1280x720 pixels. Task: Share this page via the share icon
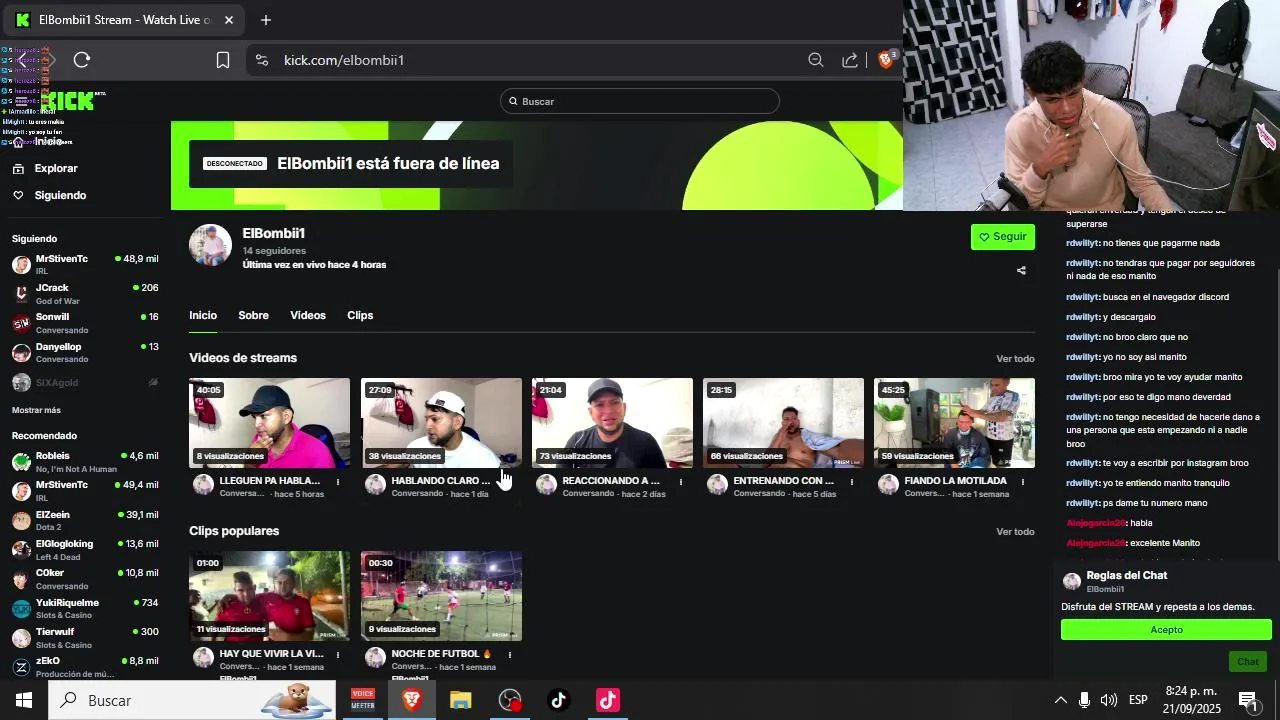tap(850, 60)
